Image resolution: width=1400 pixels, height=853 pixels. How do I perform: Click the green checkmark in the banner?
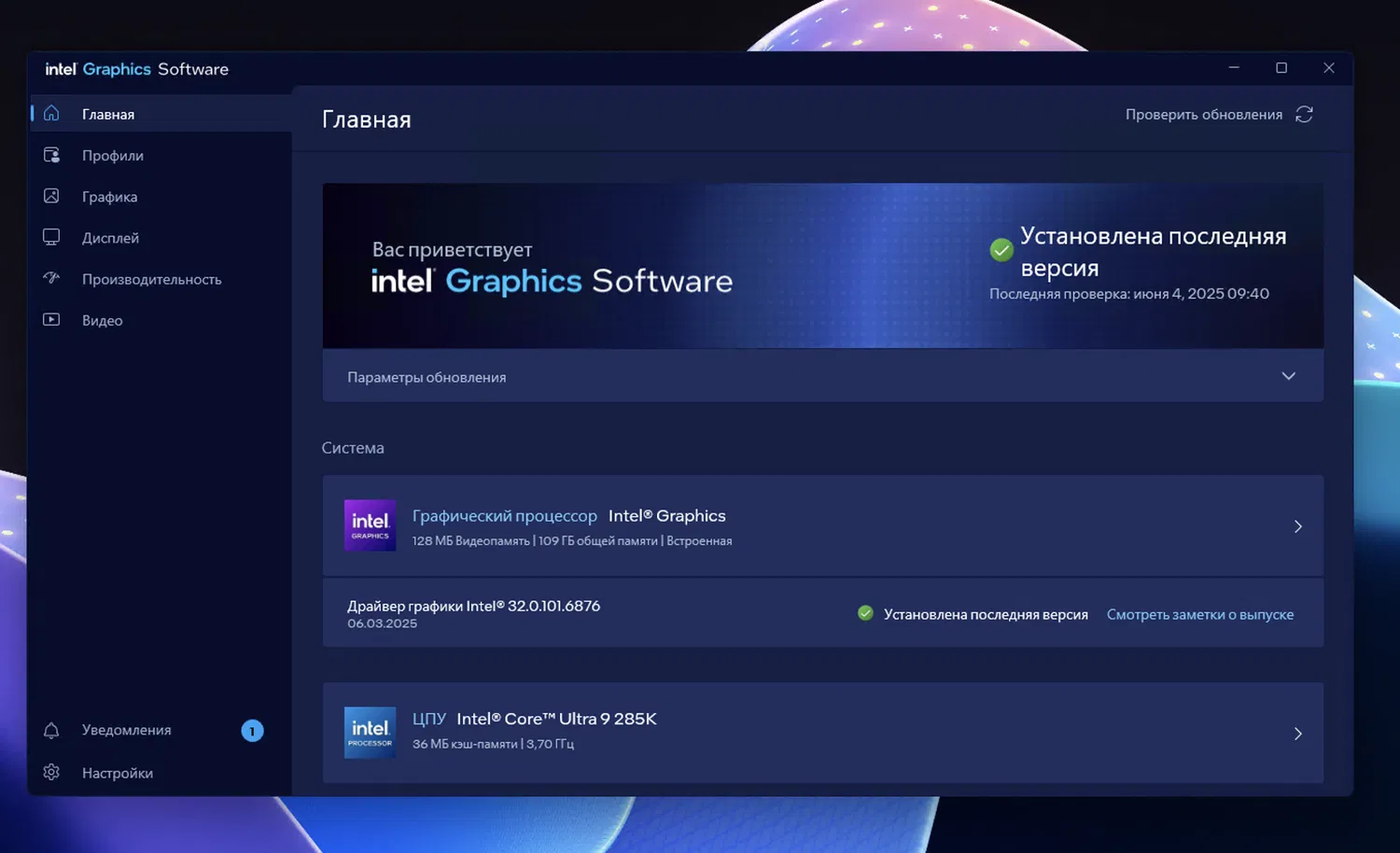(1001, 250)
